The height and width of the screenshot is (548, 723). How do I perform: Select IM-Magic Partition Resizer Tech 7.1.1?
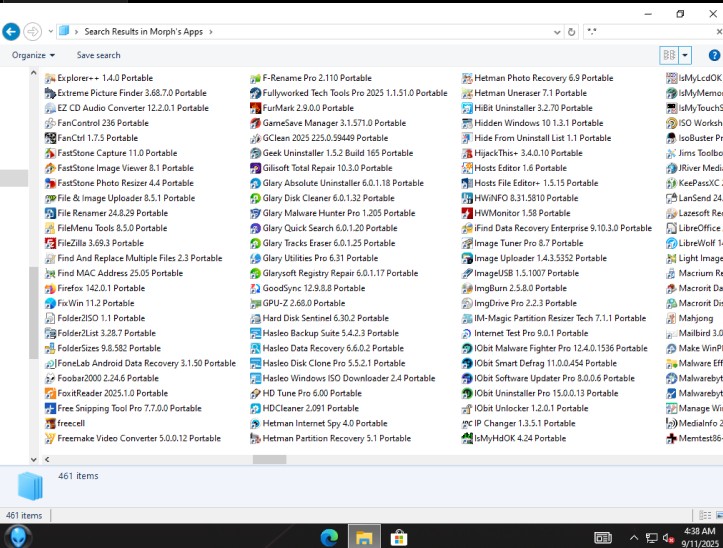(x=554, y=318)
